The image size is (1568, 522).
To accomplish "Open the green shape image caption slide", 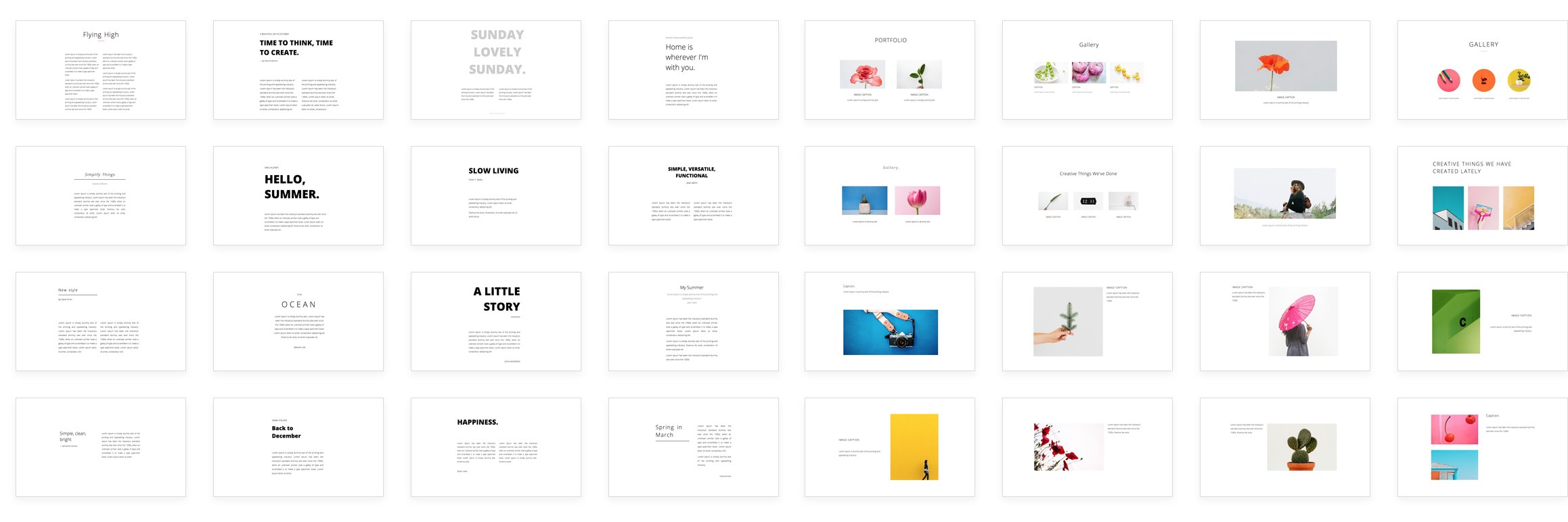I will tap(1483, 322).
